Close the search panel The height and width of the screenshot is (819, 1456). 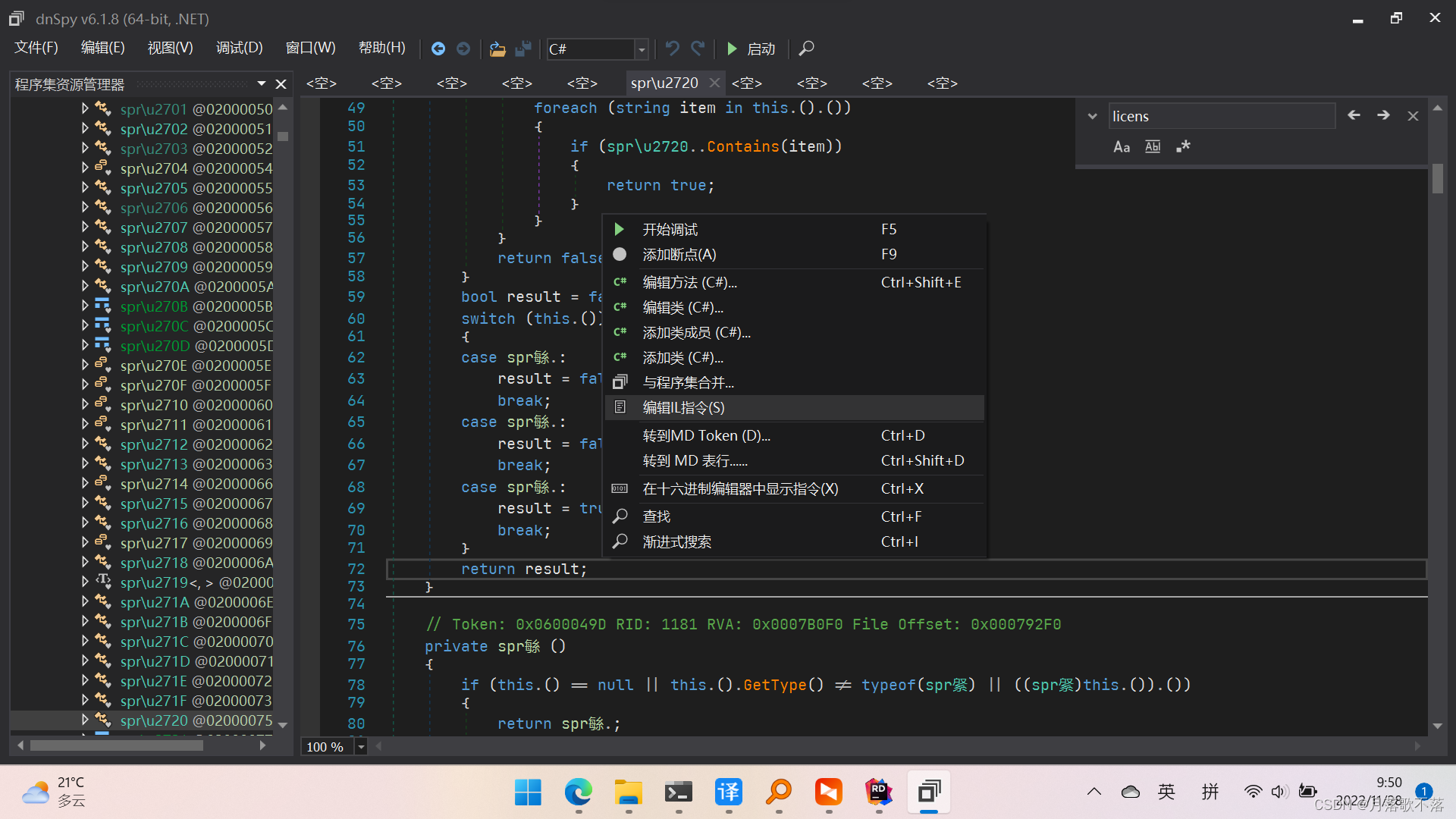point(1413,115)
